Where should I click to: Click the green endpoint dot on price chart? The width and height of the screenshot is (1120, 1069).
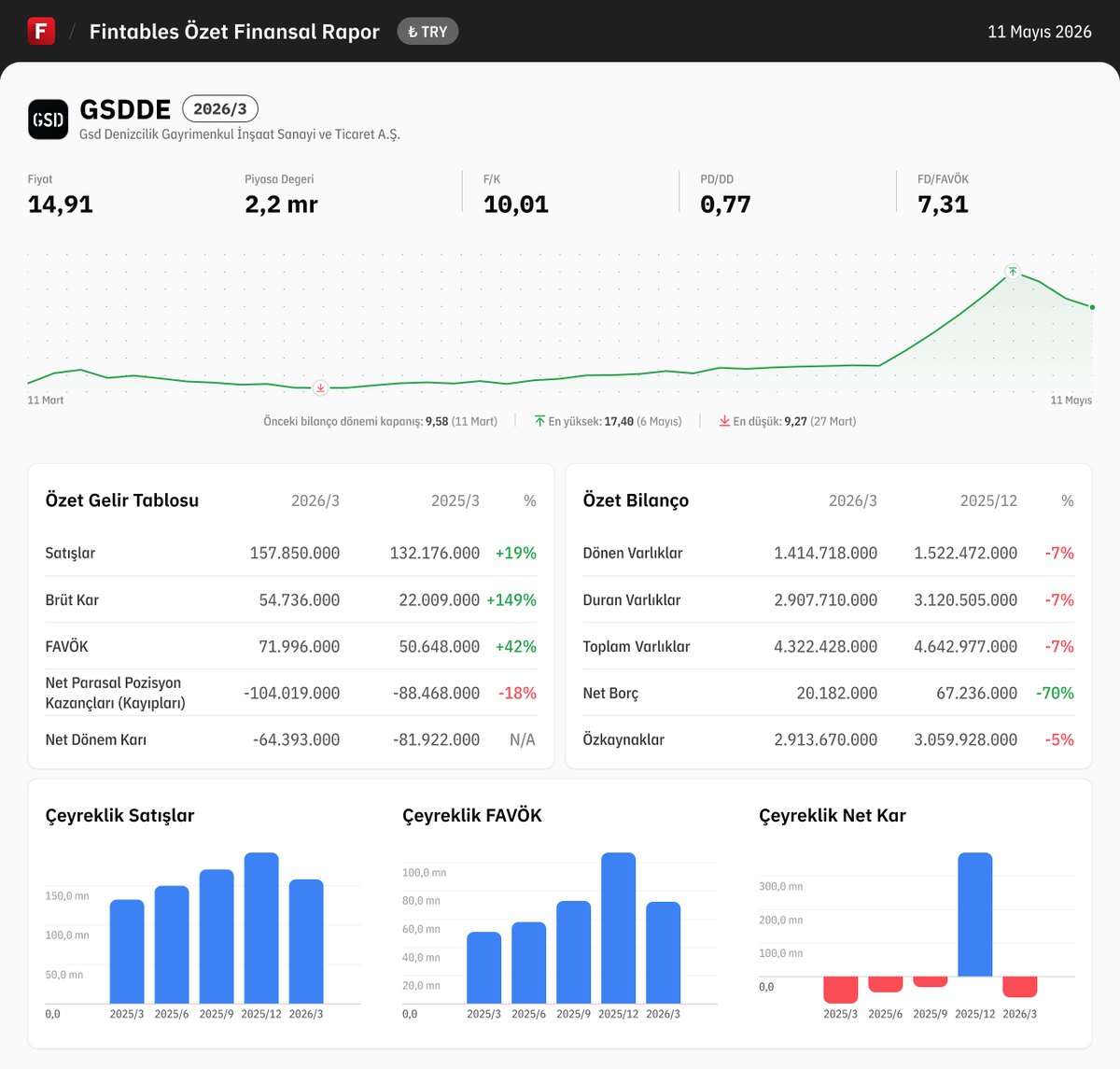coord(1092,307)
